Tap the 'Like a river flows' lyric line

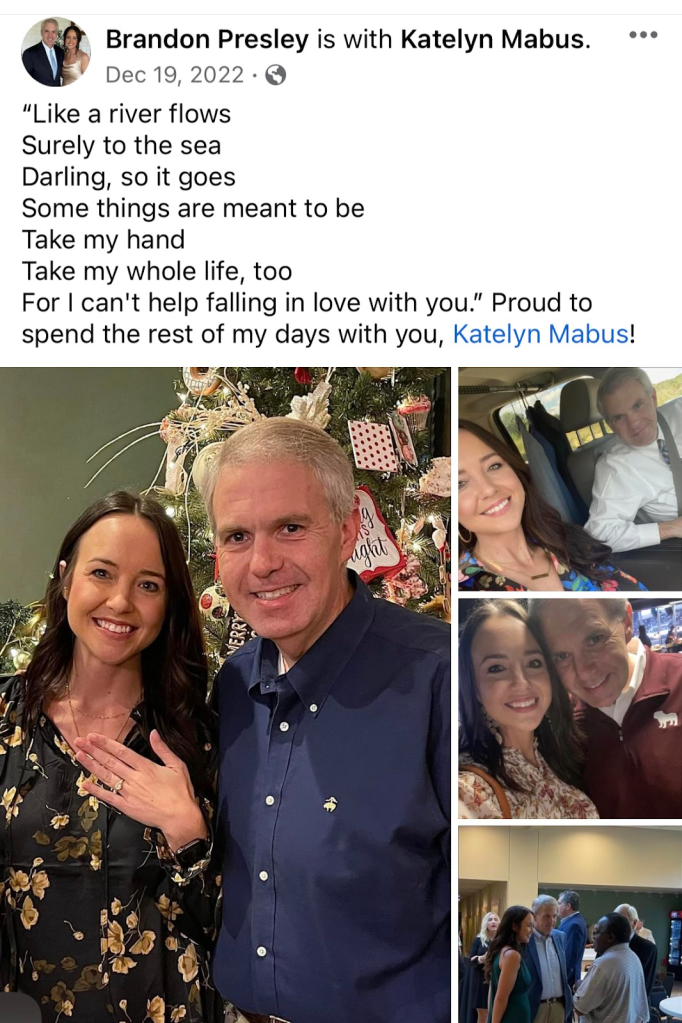click(x=127, y=114)
